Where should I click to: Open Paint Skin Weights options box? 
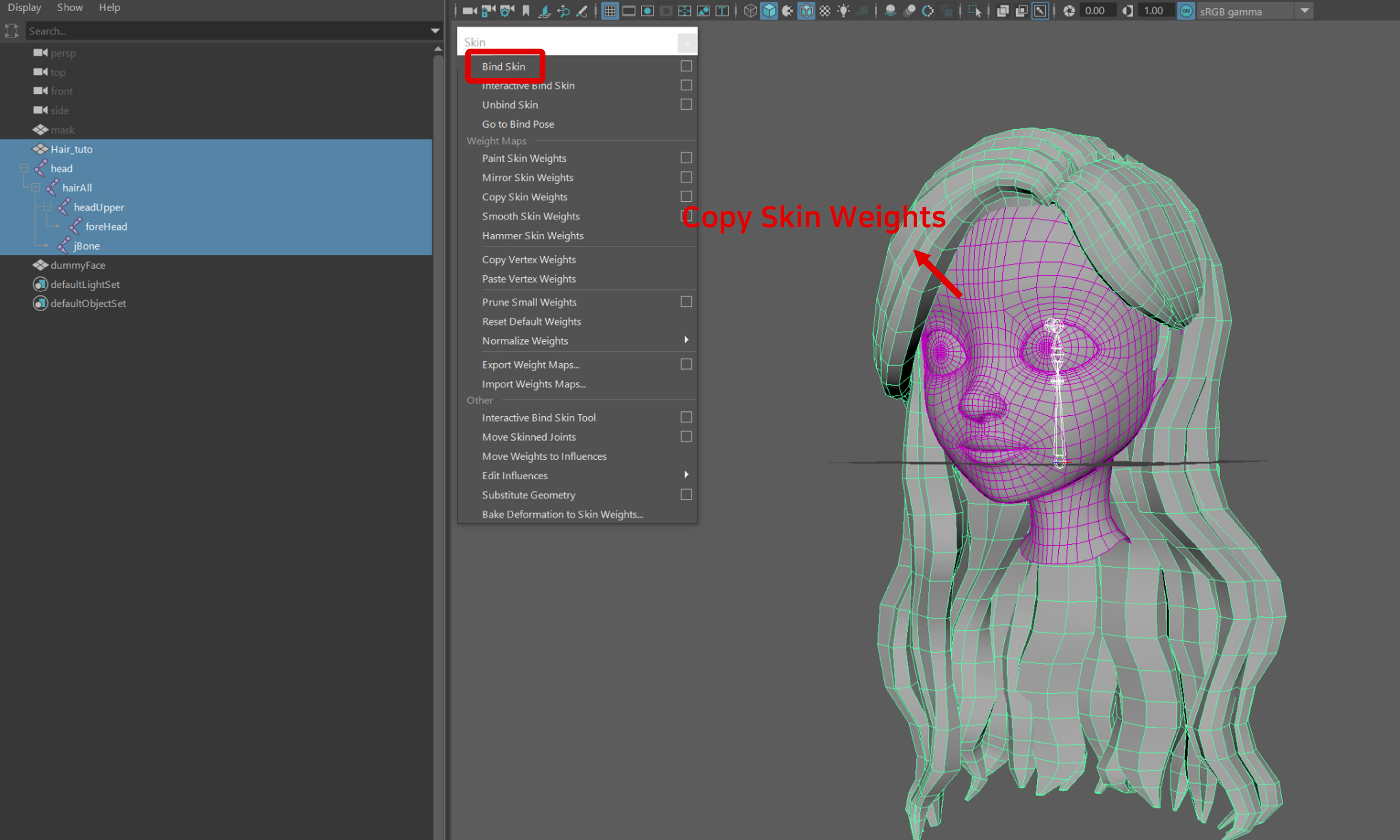click(686, 158)
